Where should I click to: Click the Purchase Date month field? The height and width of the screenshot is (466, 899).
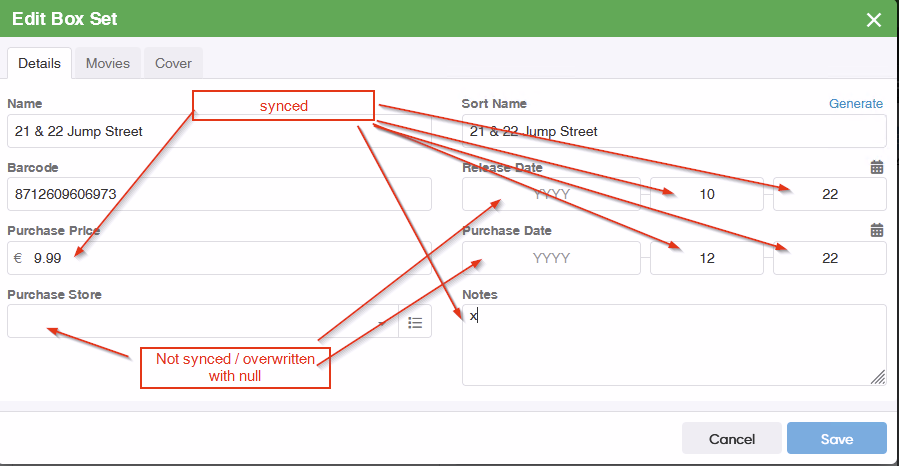[707, 258]
